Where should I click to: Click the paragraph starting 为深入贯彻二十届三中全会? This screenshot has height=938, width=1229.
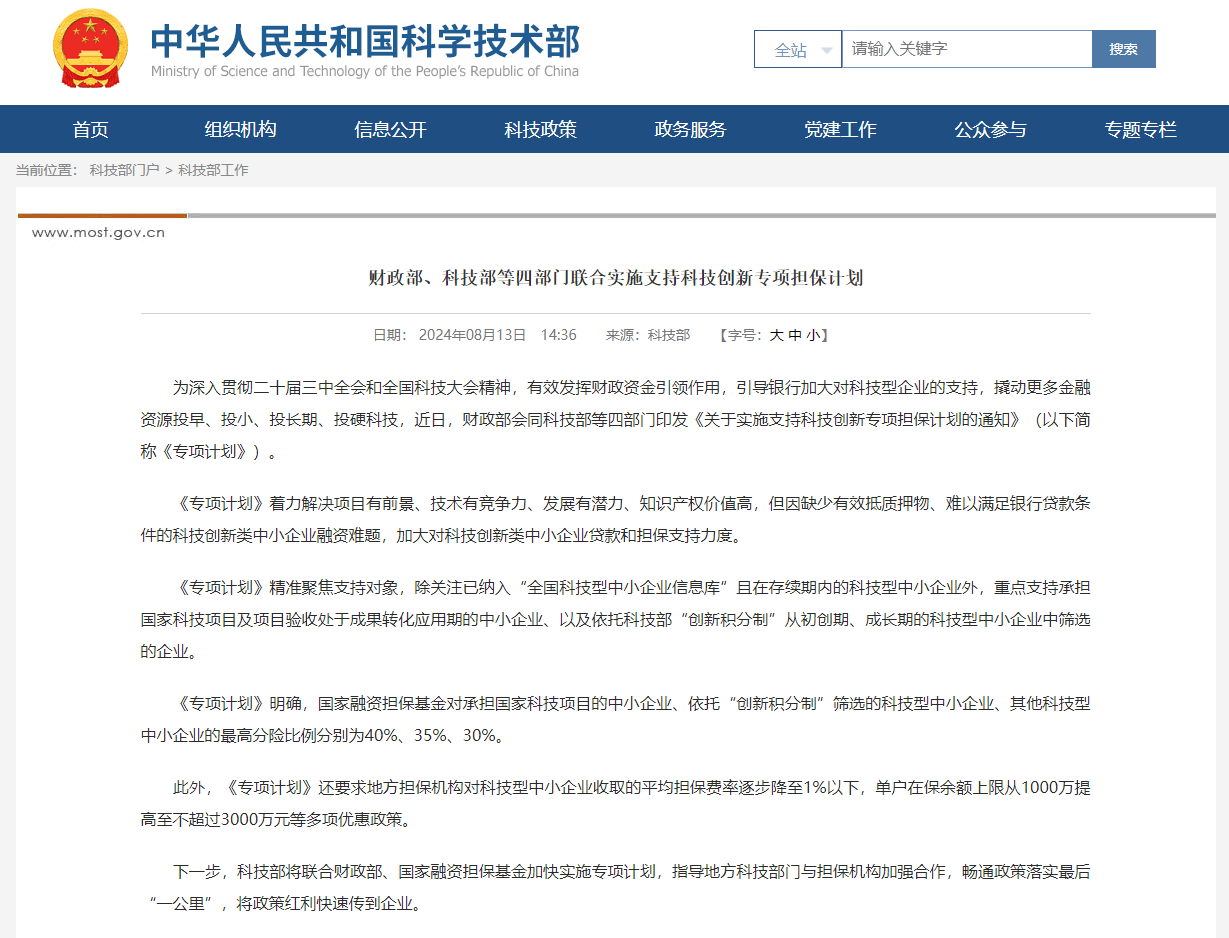point(616,419)
